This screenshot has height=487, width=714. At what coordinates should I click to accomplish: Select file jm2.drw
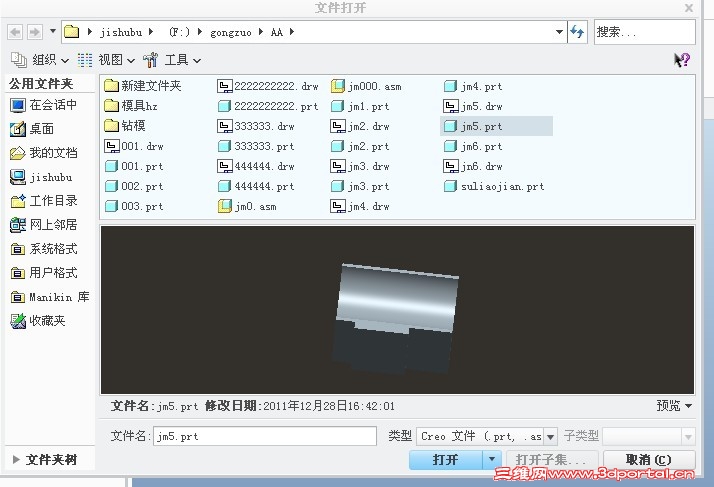pos(360,126)
